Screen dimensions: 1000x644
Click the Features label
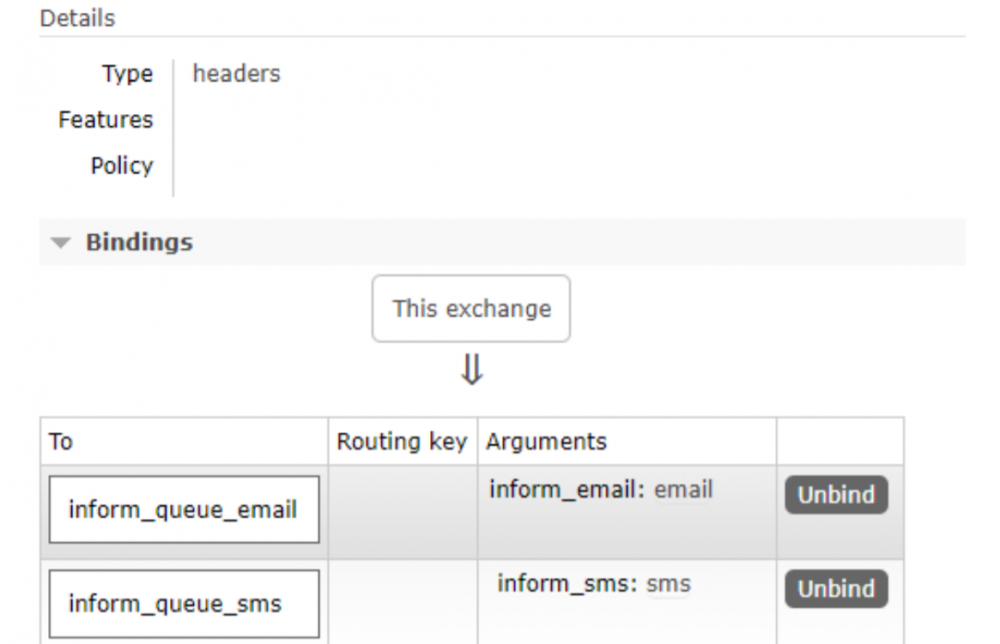[105, 120]
